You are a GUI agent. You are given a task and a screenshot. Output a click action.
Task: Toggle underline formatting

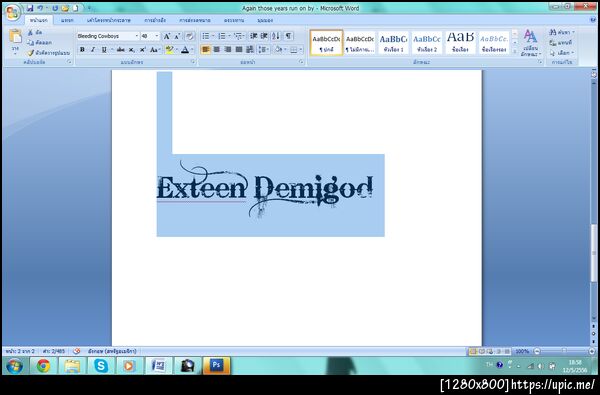point(104,50)
